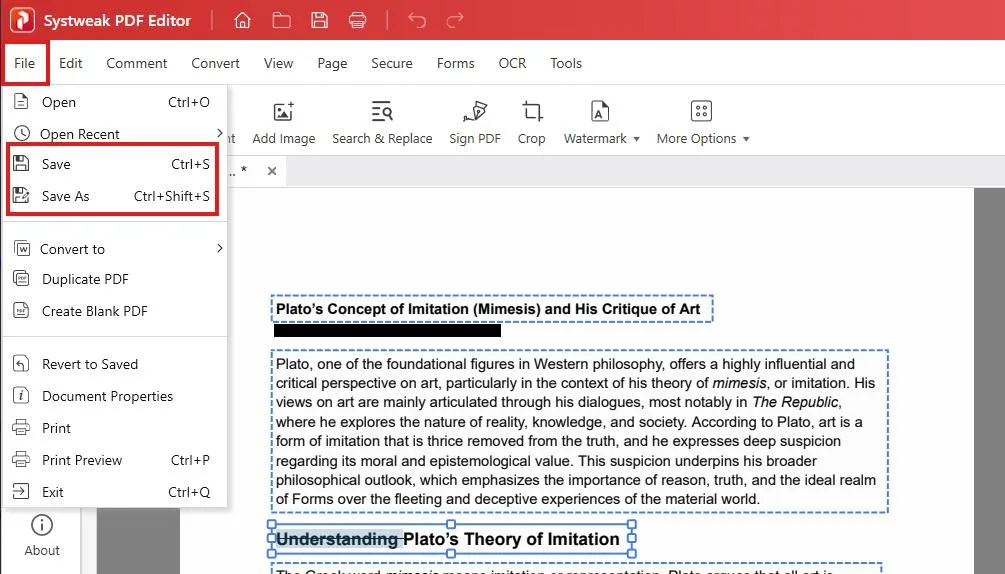Screen dimensions: 1005x574
Task: Open the Search & Replace tool
Action: pos(382,123)
